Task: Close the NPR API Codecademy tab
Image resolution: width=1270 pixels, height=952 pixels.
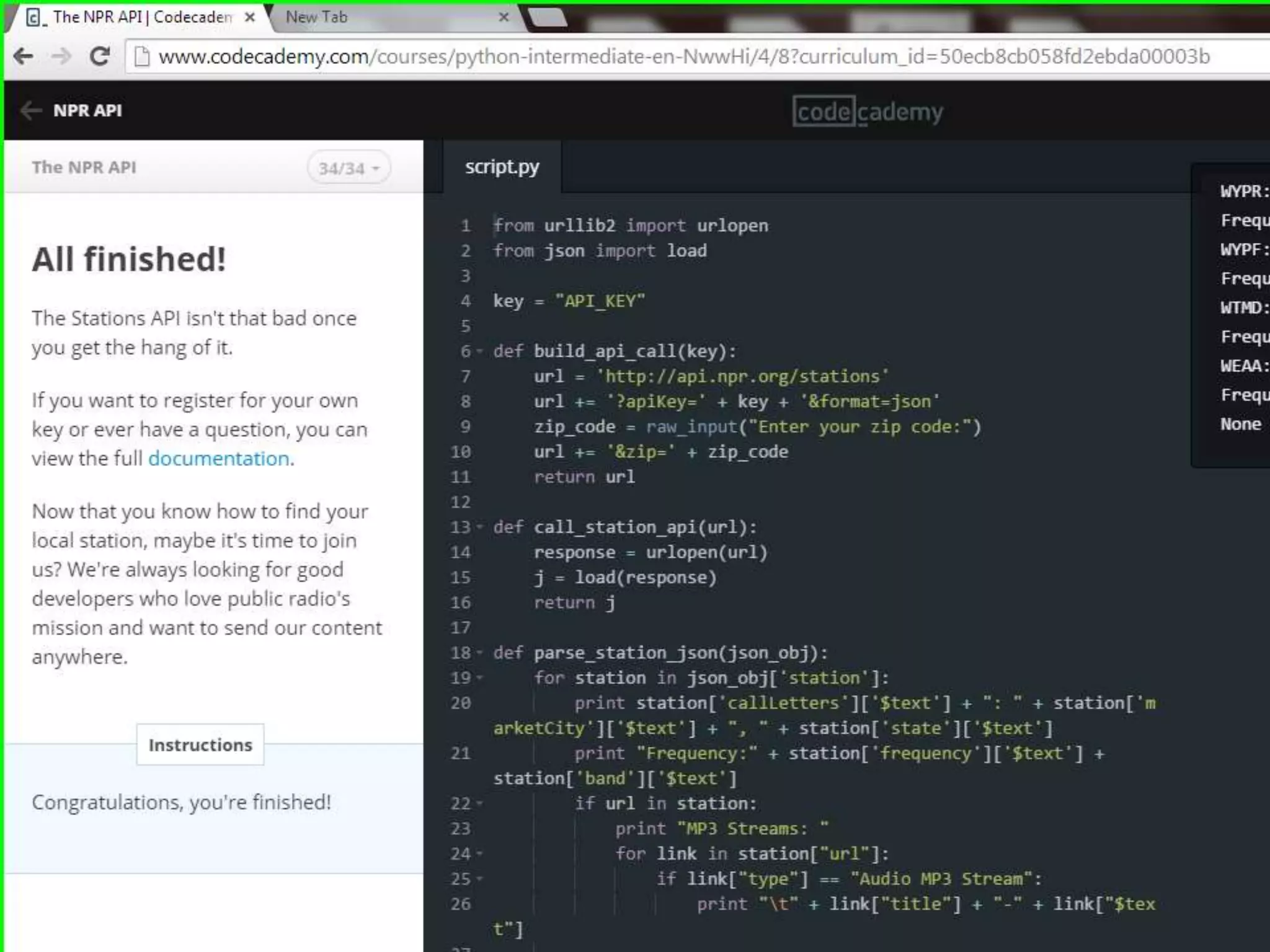Action: pos(250,17)
